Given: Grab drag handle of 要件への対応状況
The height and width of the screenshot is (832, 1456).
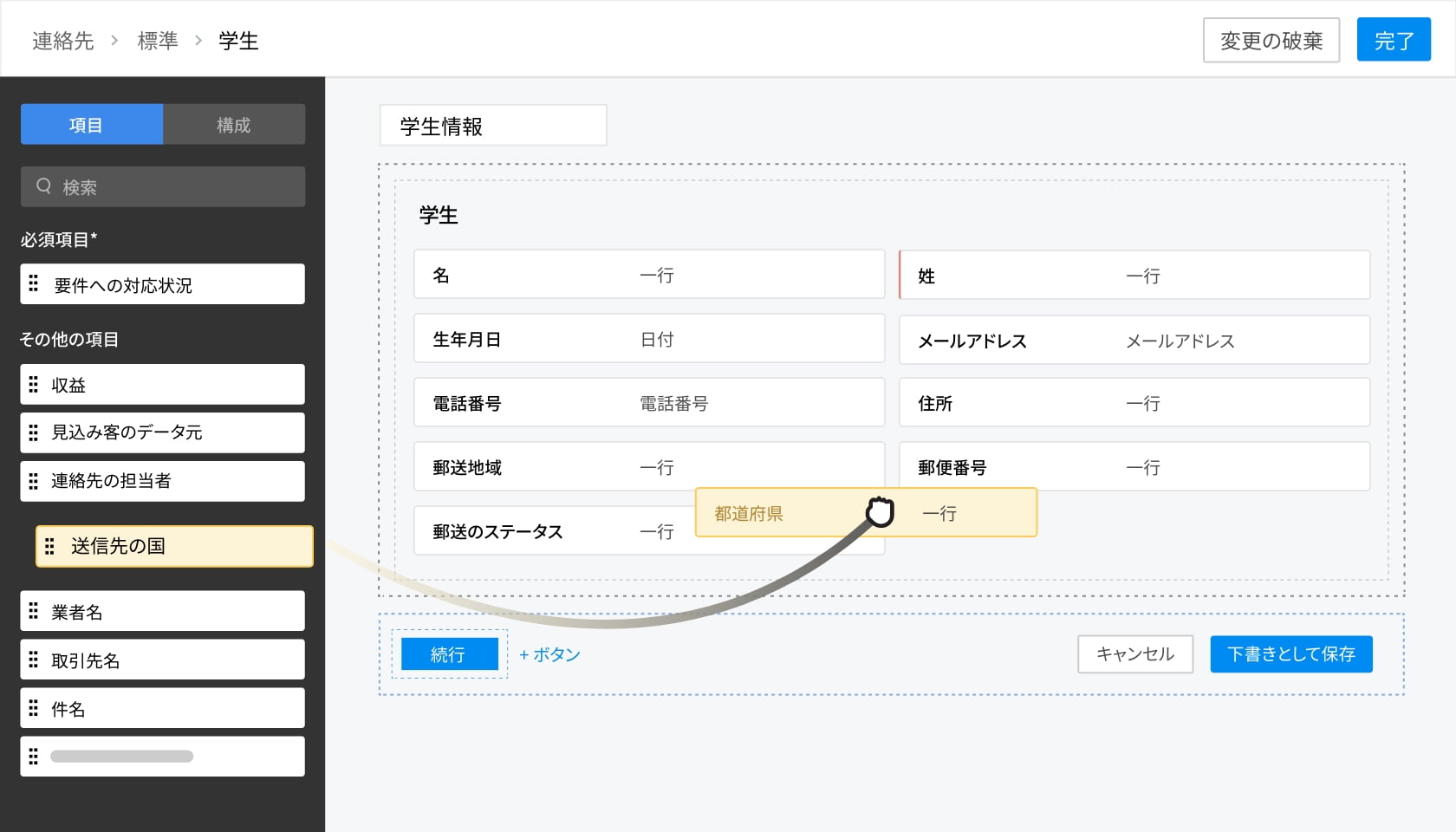Looking at the screenshot, I should pos(34,283).
